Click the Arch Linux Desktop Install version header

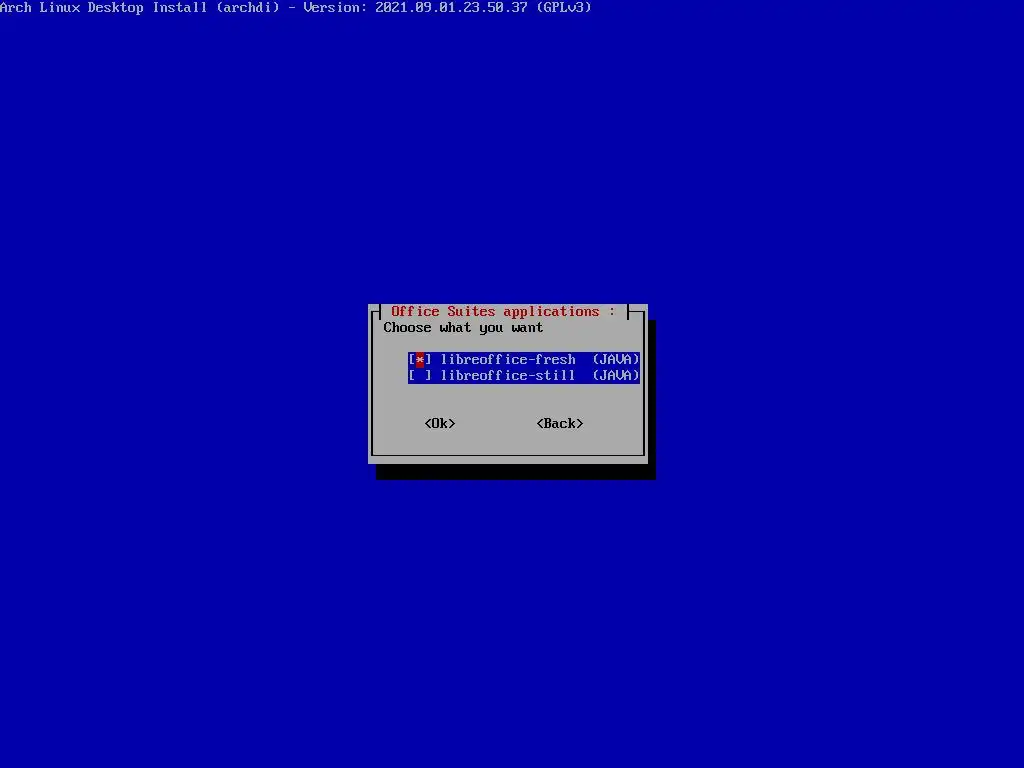296,8
